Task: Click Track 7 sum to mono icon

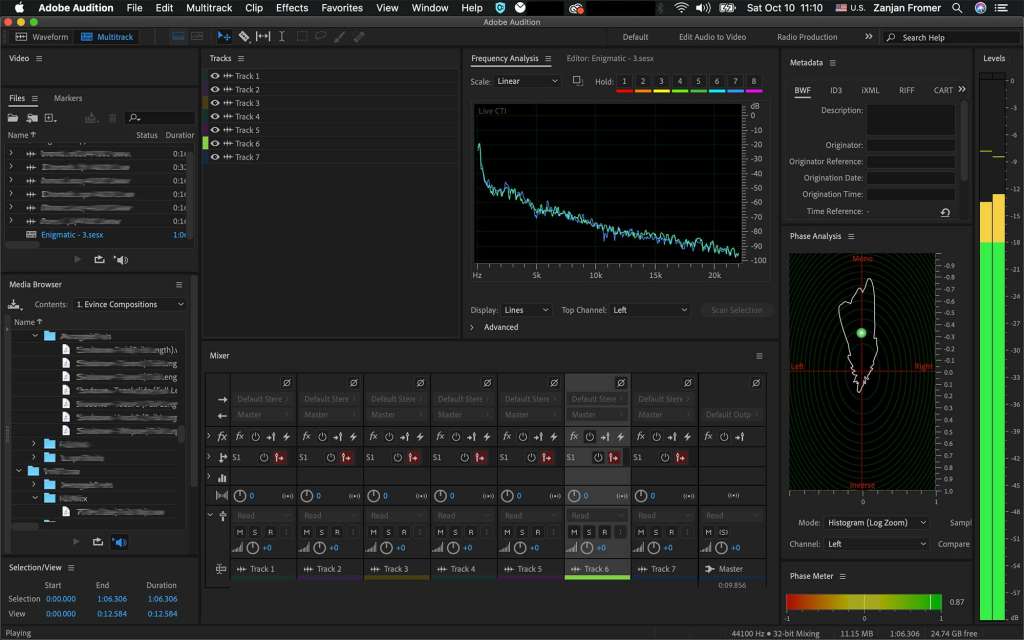Action: coord(689,496)
